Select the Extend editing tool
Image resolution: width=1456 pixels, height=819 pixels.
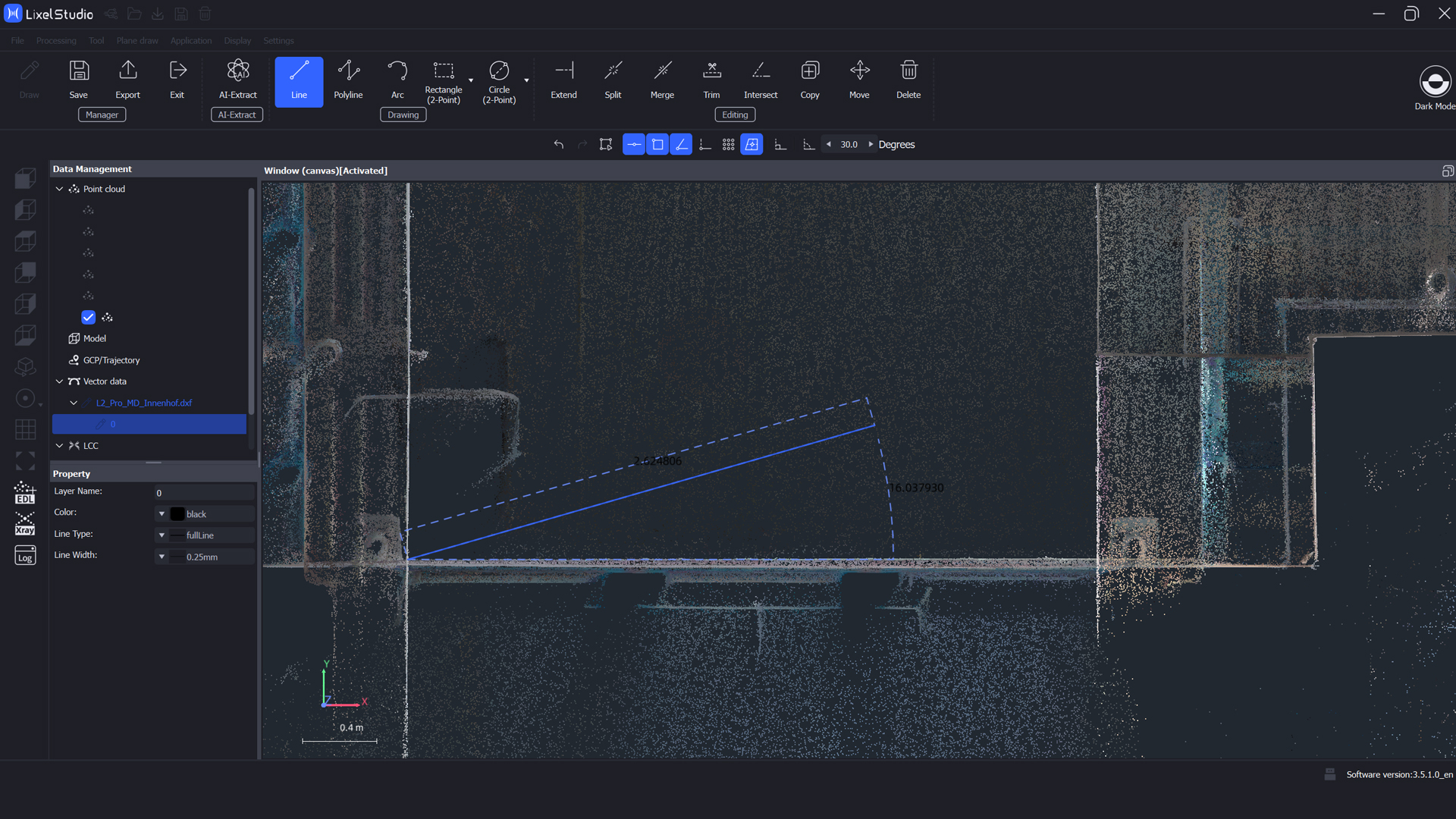pos(563,80)
